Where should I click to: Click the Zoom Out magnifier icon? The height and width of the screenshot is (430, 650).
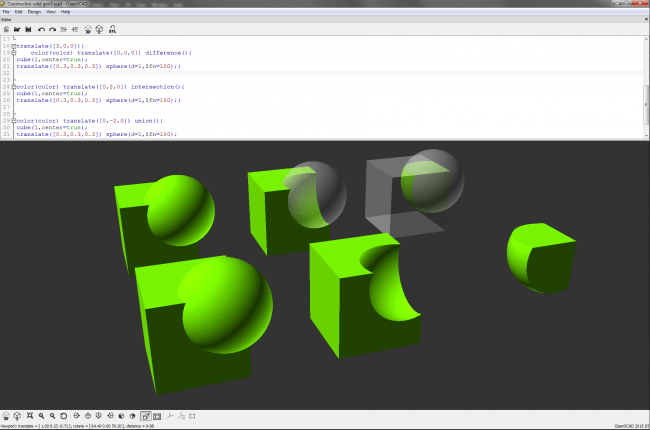tap(52, 416)
